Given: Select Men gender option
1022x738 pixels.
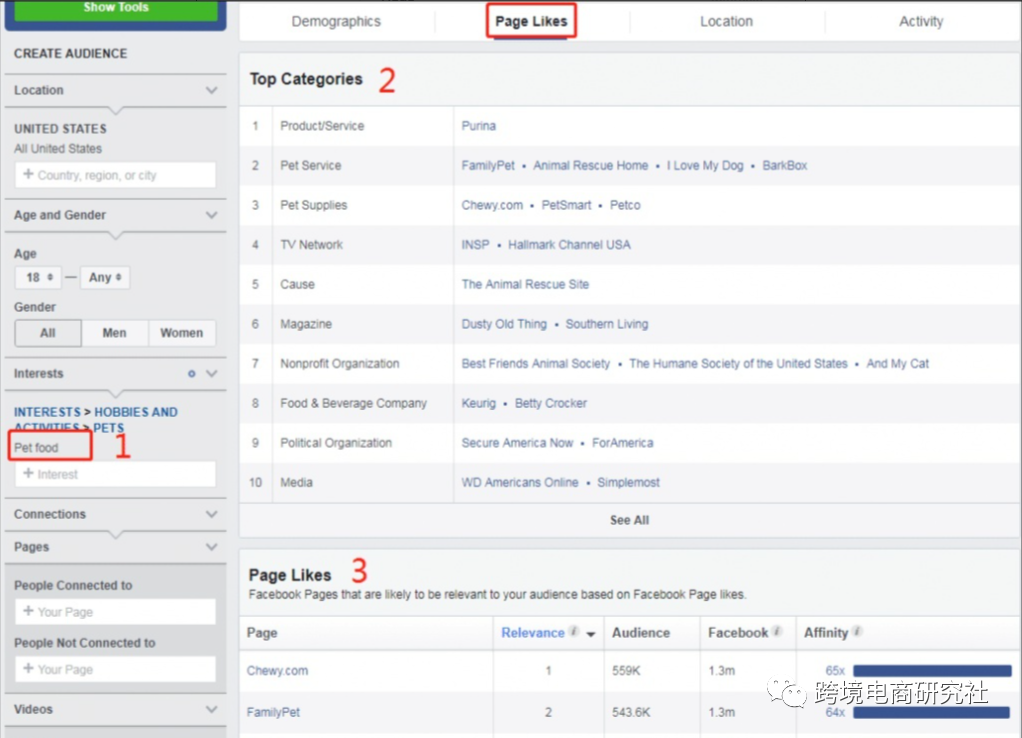Looking at the screenshot, I should tap(114, 332).
